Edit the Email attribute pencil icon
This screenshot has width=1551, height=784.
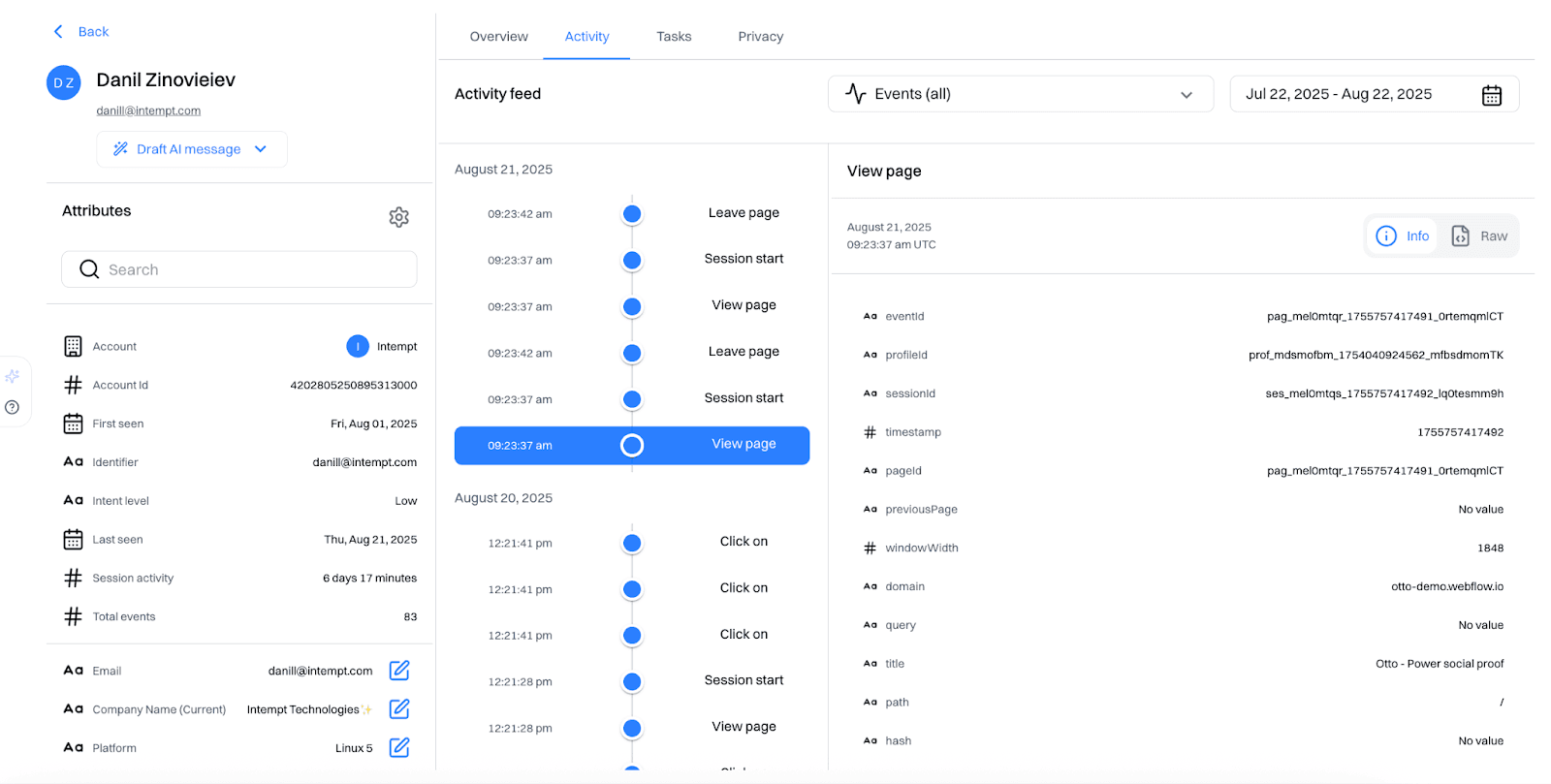coord(399,671)
